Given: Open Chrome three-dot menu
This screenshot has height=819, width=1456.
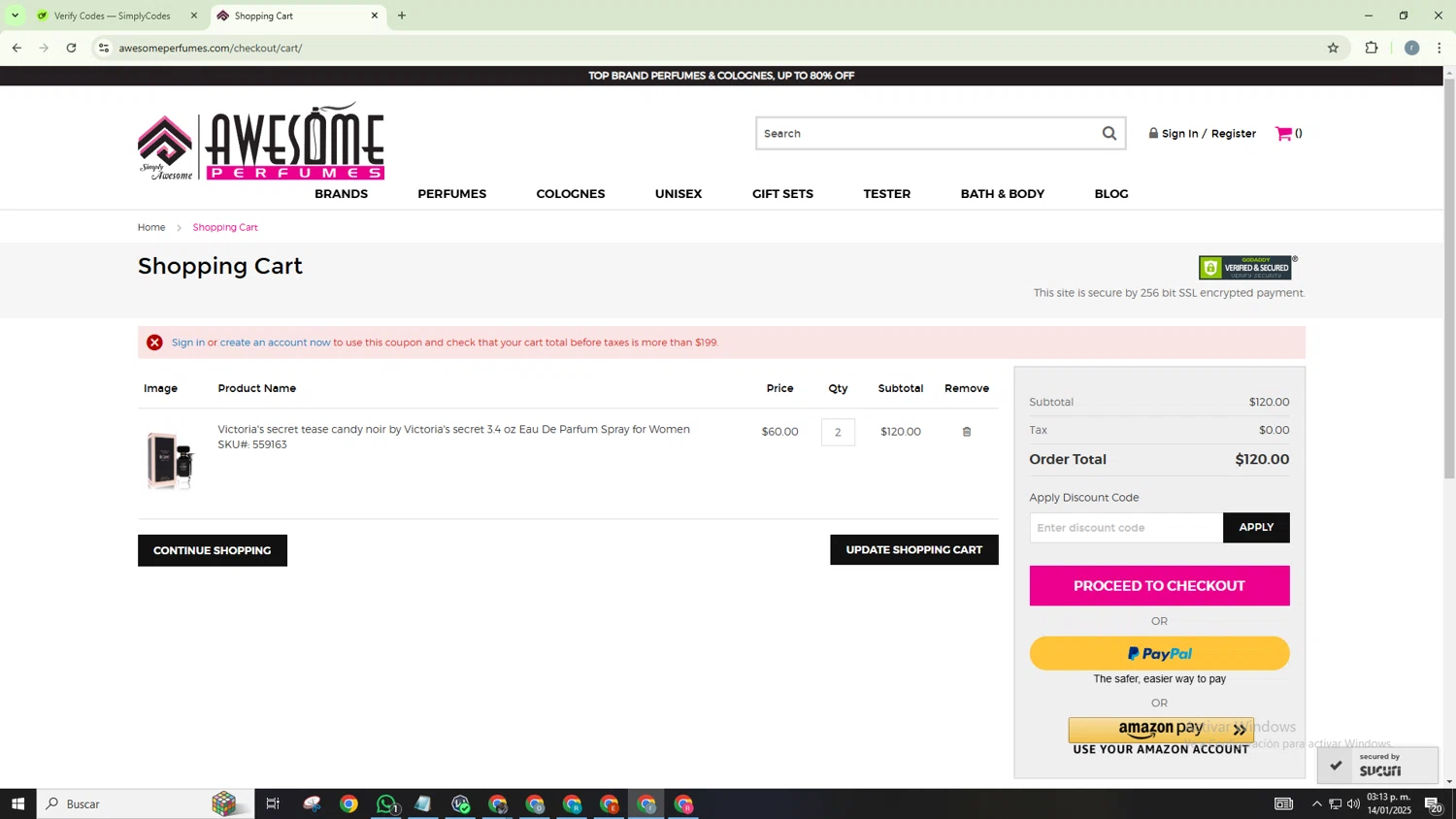Looking at the screenshot, I should (1439, 48).
